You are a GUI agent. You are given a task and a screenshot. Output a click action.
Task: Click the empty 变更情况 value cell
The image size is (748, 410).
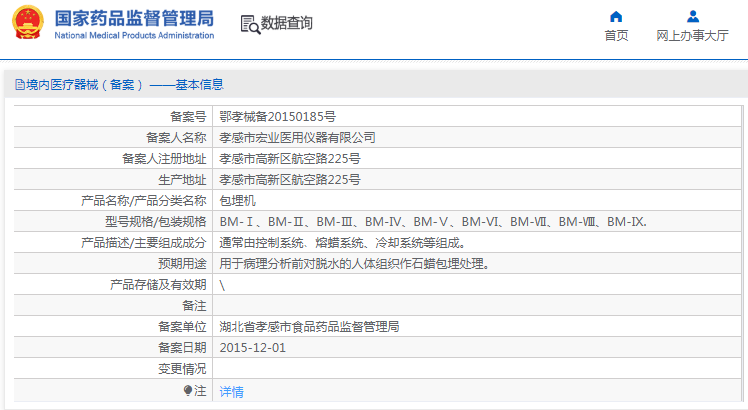click(478, 369)
